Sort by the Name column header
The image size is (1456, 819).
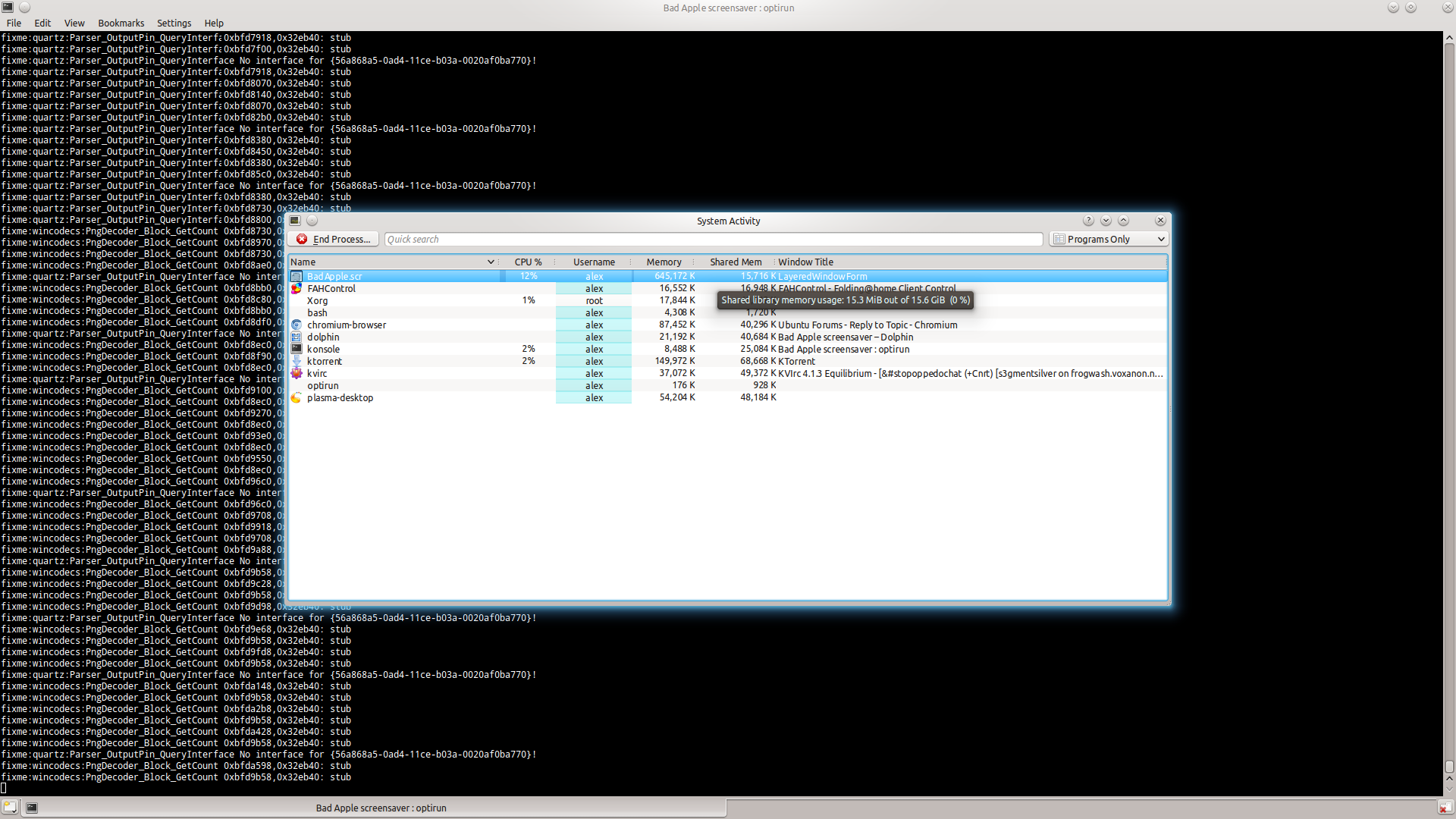(x=393, y=262)
